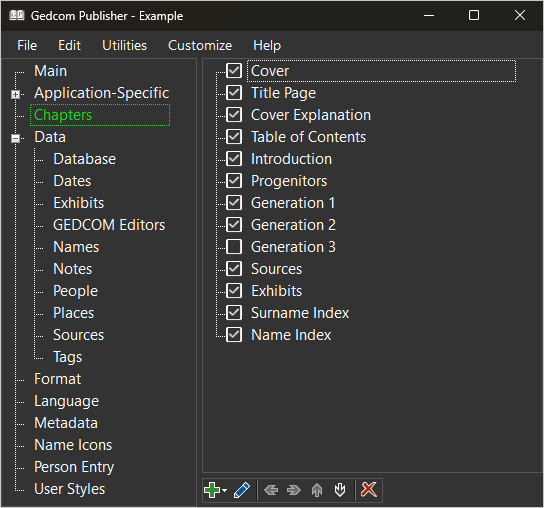Select the Title Page chapter label
This screenshot has width=544, height=508.
(283, 93)
